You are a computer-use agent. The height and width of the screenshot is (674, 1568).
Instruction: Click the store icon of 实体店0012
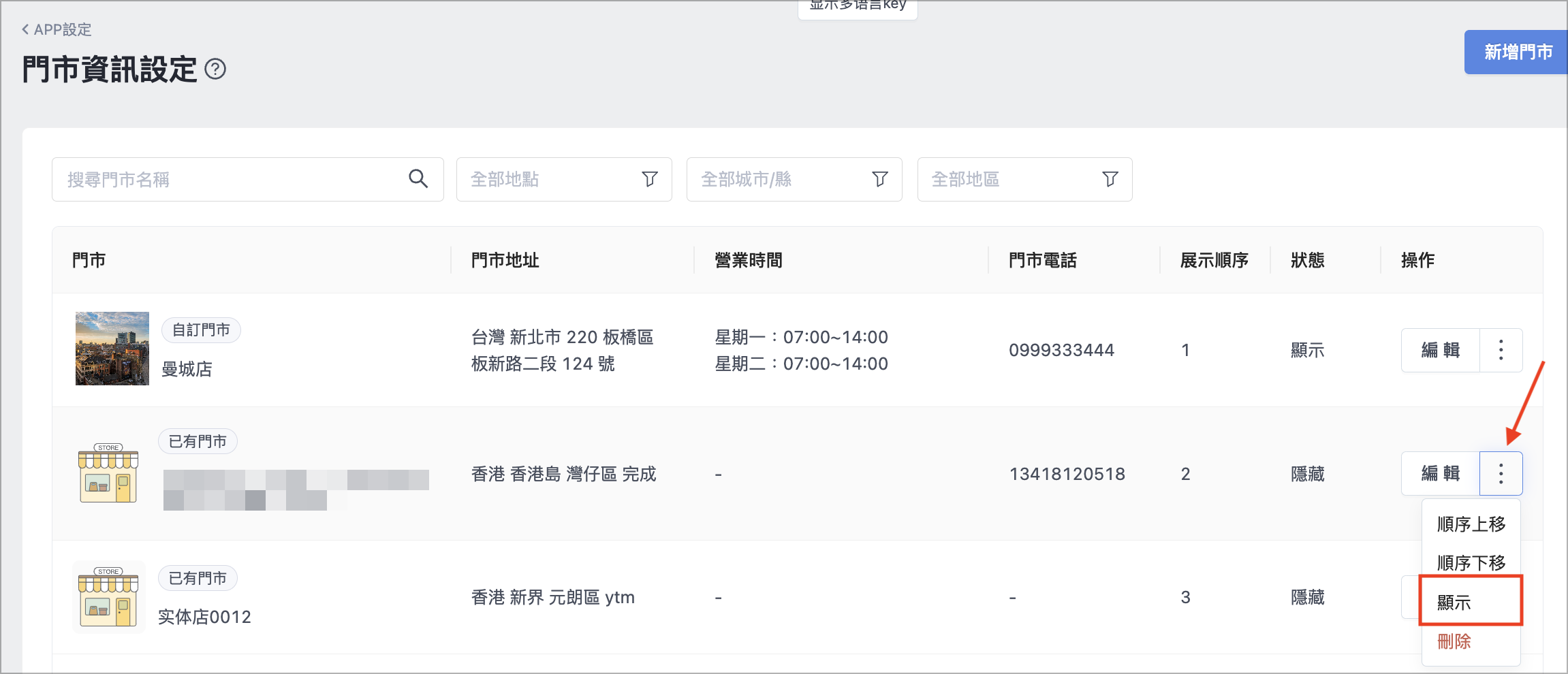108,596
